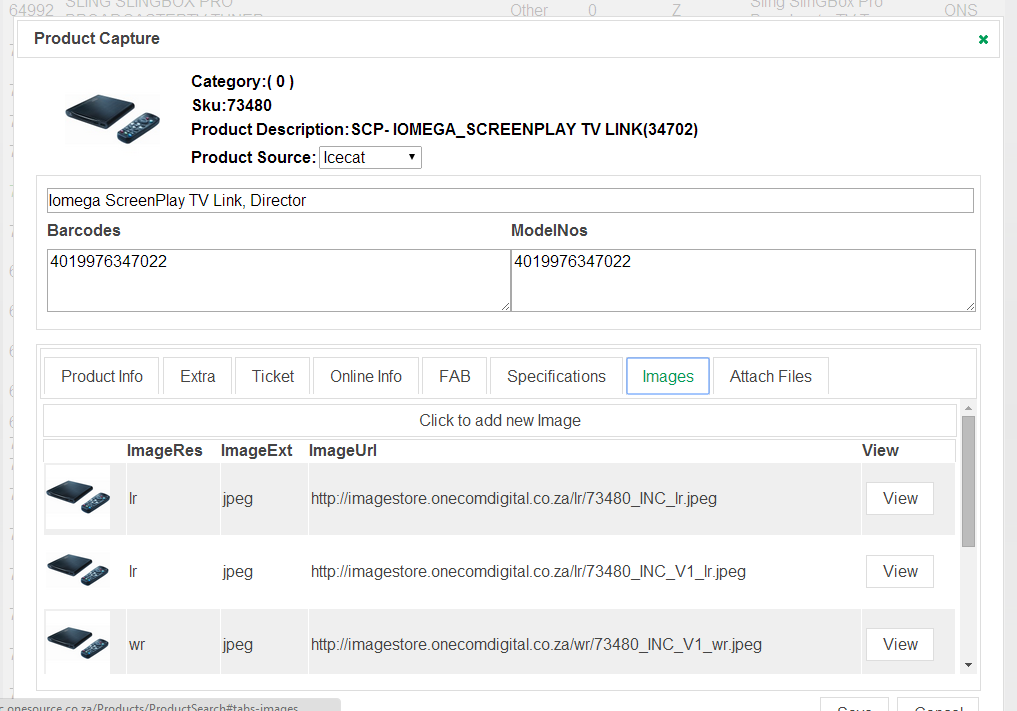
Task: Click the URL ending 73480_INC_V1_wr.jpeg
Action: (536, 644)
